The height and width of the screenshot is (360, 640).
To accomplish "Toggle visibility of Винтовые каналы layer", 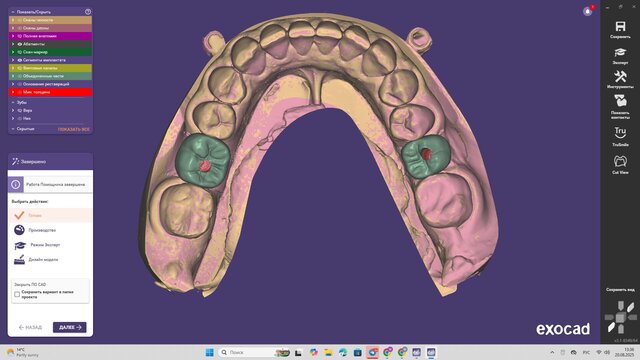I will point(20,68).
